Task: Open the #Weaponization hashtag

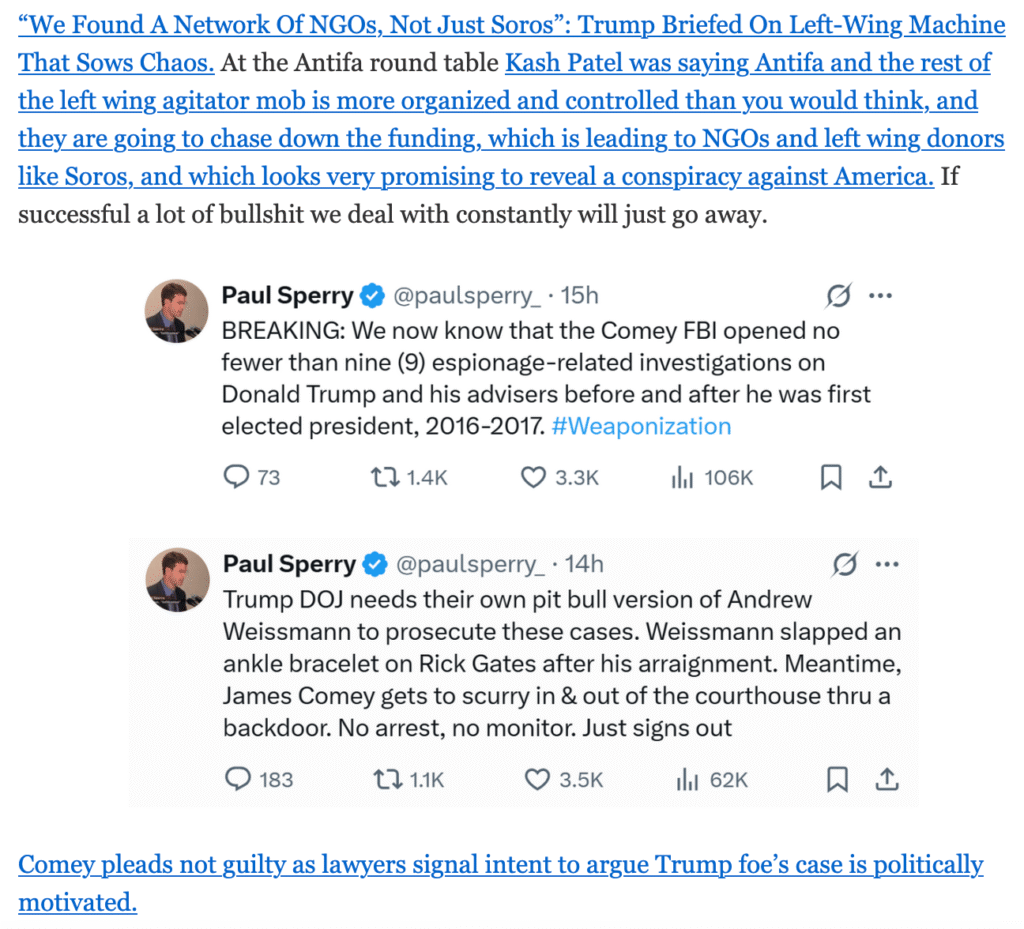Action: point(641,426)
